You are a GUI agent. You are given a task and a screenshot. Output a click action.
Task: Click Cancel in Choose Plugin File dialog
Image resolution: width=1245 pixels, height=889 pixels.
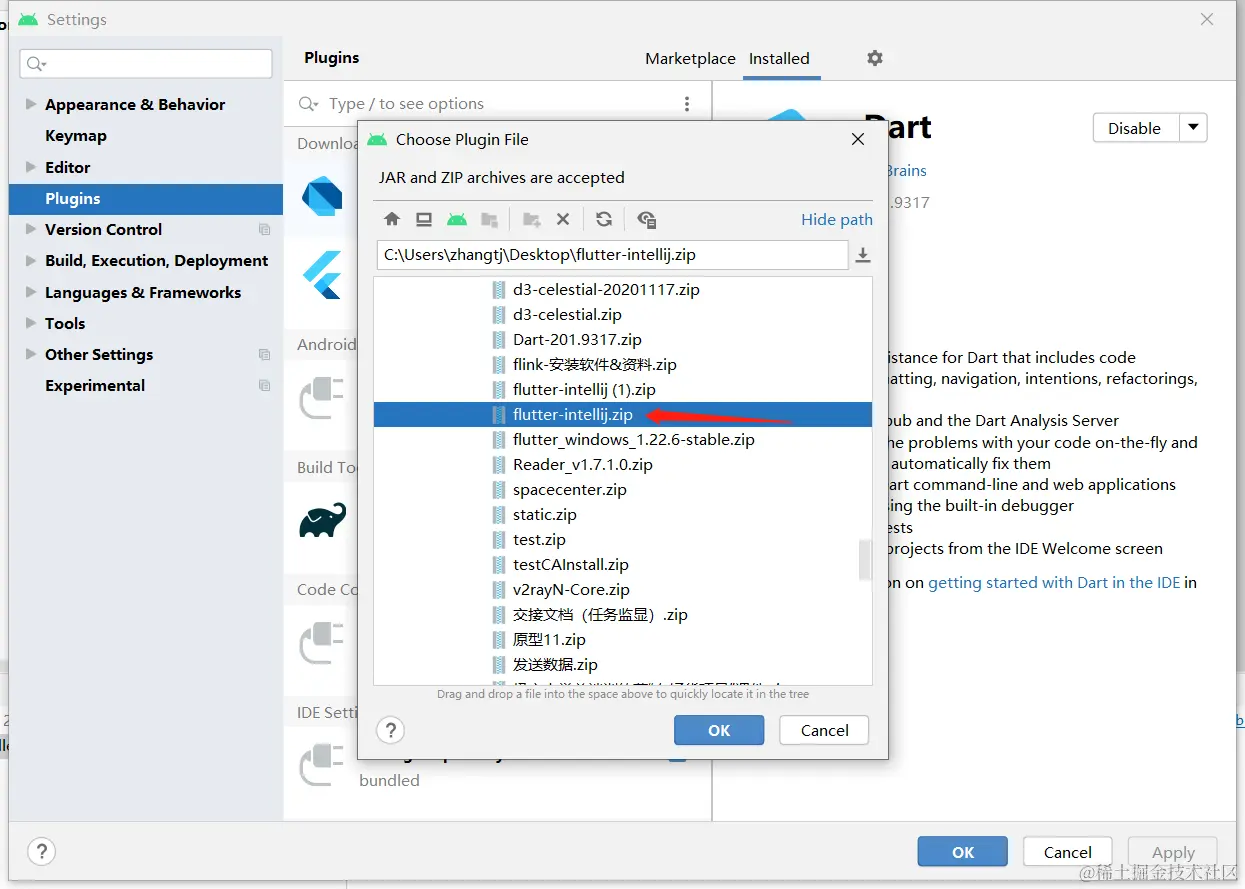coord(824,730)
